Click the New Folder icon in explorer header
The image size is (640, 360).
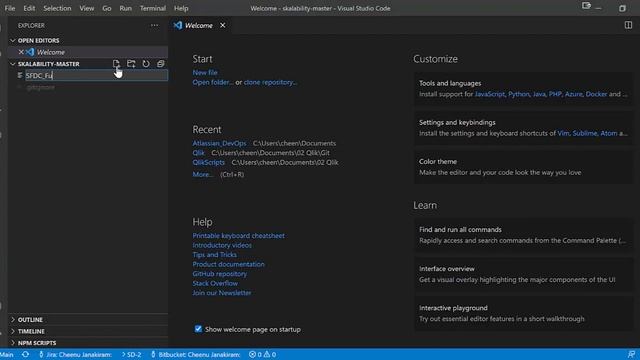pos(131,64)
